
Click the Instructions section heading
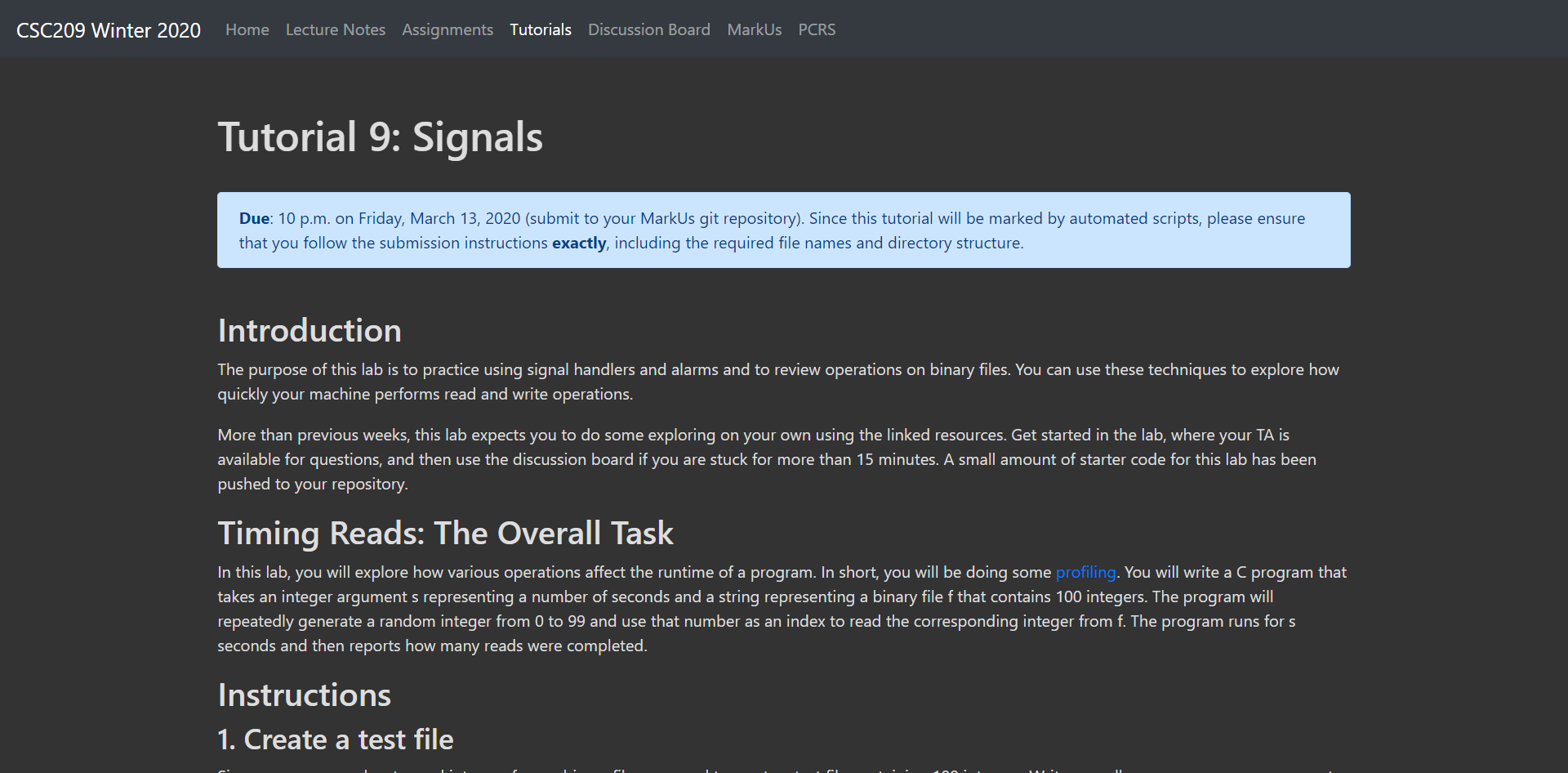point(304,695)
